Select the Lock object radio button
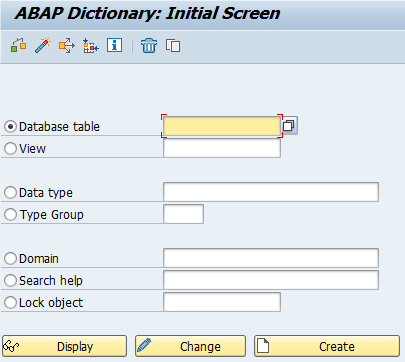The height and width of the screenshot is (362, 405). (x=10, y=302)
